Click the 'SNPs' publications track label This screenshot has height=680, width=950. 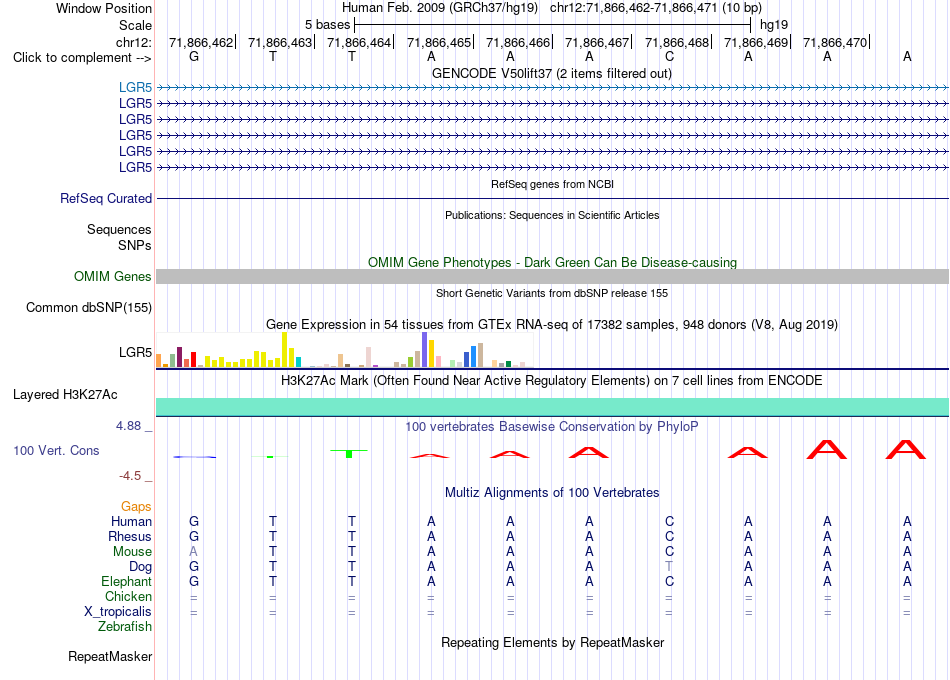tap(135, 245)
